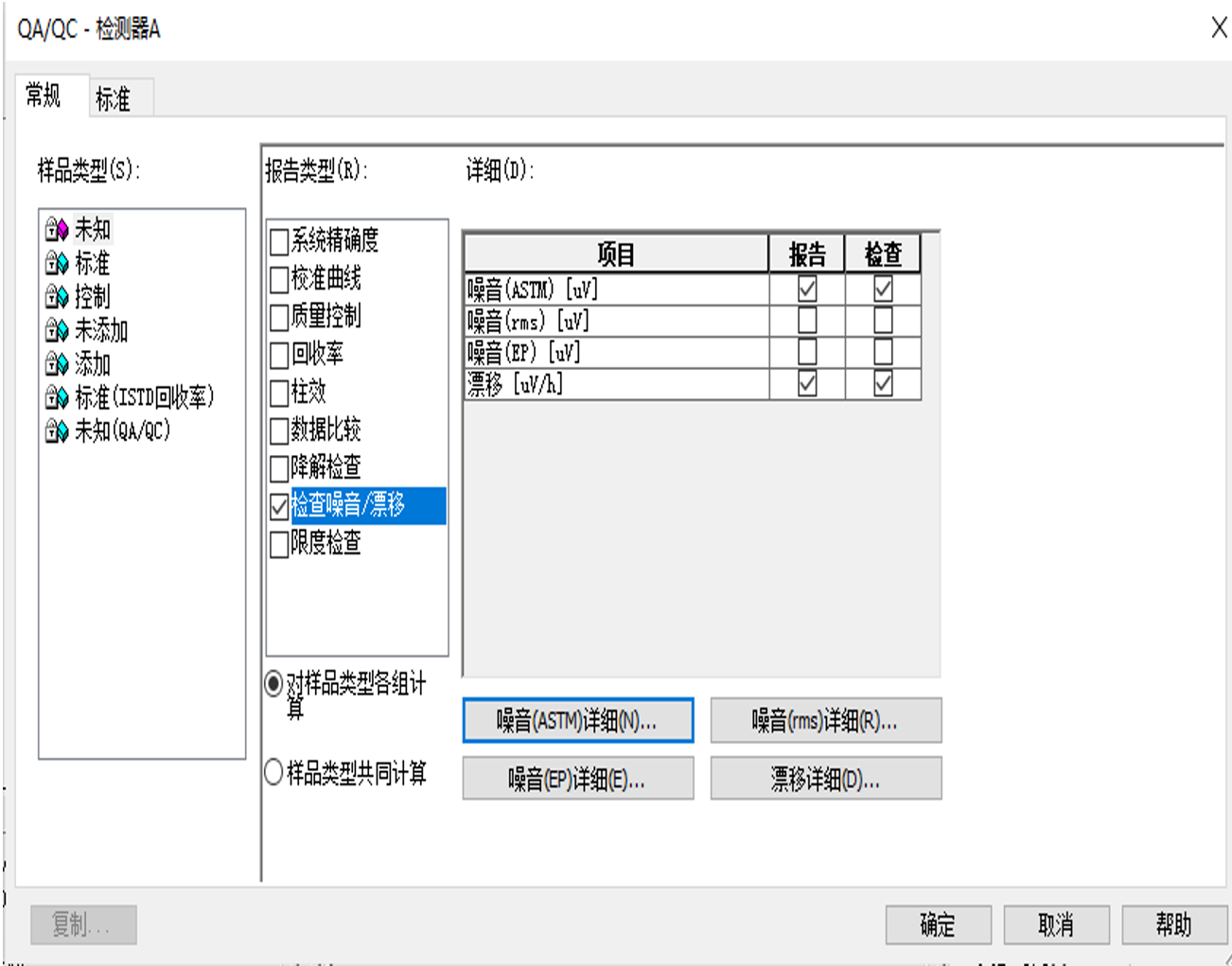Pick the 添加 sample type icon

tap(57, 364)
